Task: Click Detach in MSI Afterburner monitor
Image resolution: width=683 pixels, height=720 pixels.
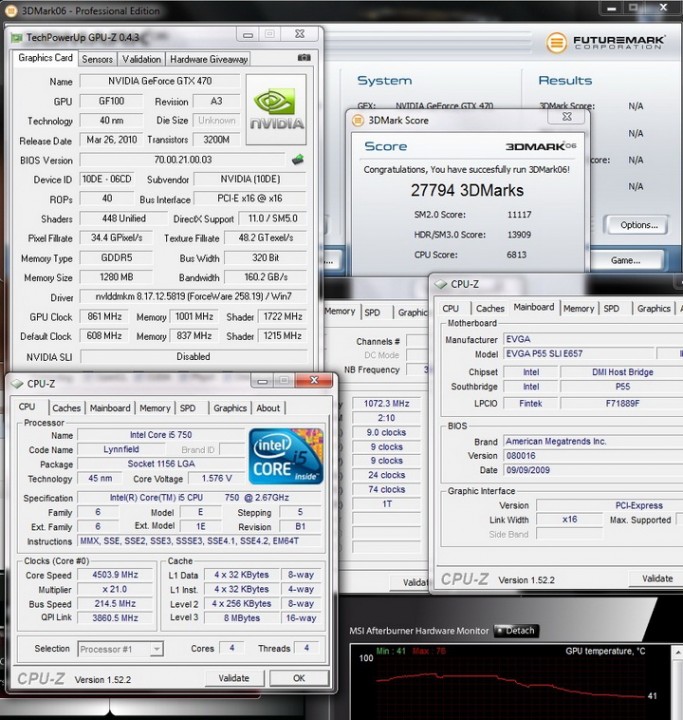Action: click(x=517, y=630)
